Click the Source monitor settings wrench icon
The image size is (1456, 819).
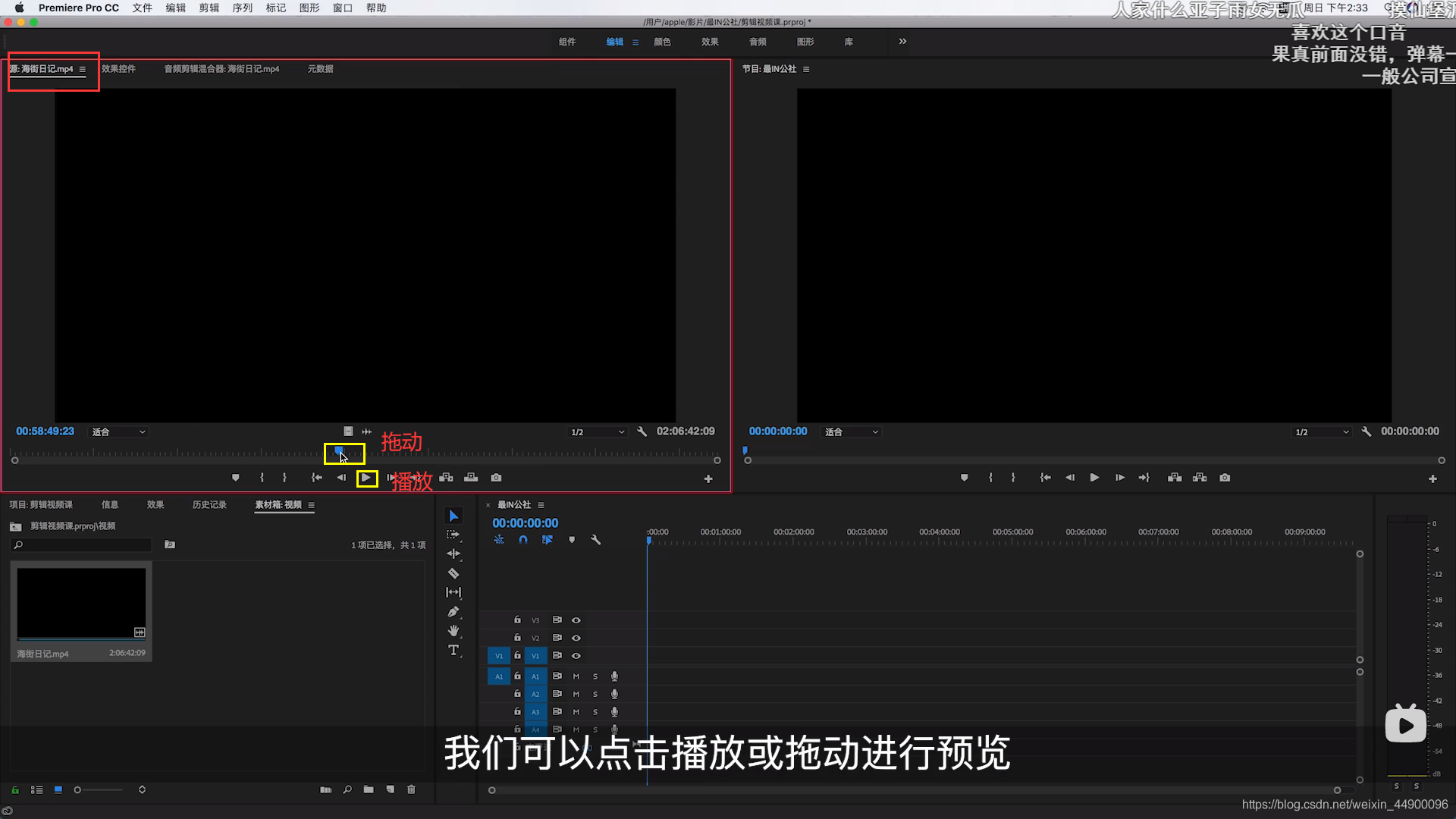pyautogui.click(x=642, y=431)
